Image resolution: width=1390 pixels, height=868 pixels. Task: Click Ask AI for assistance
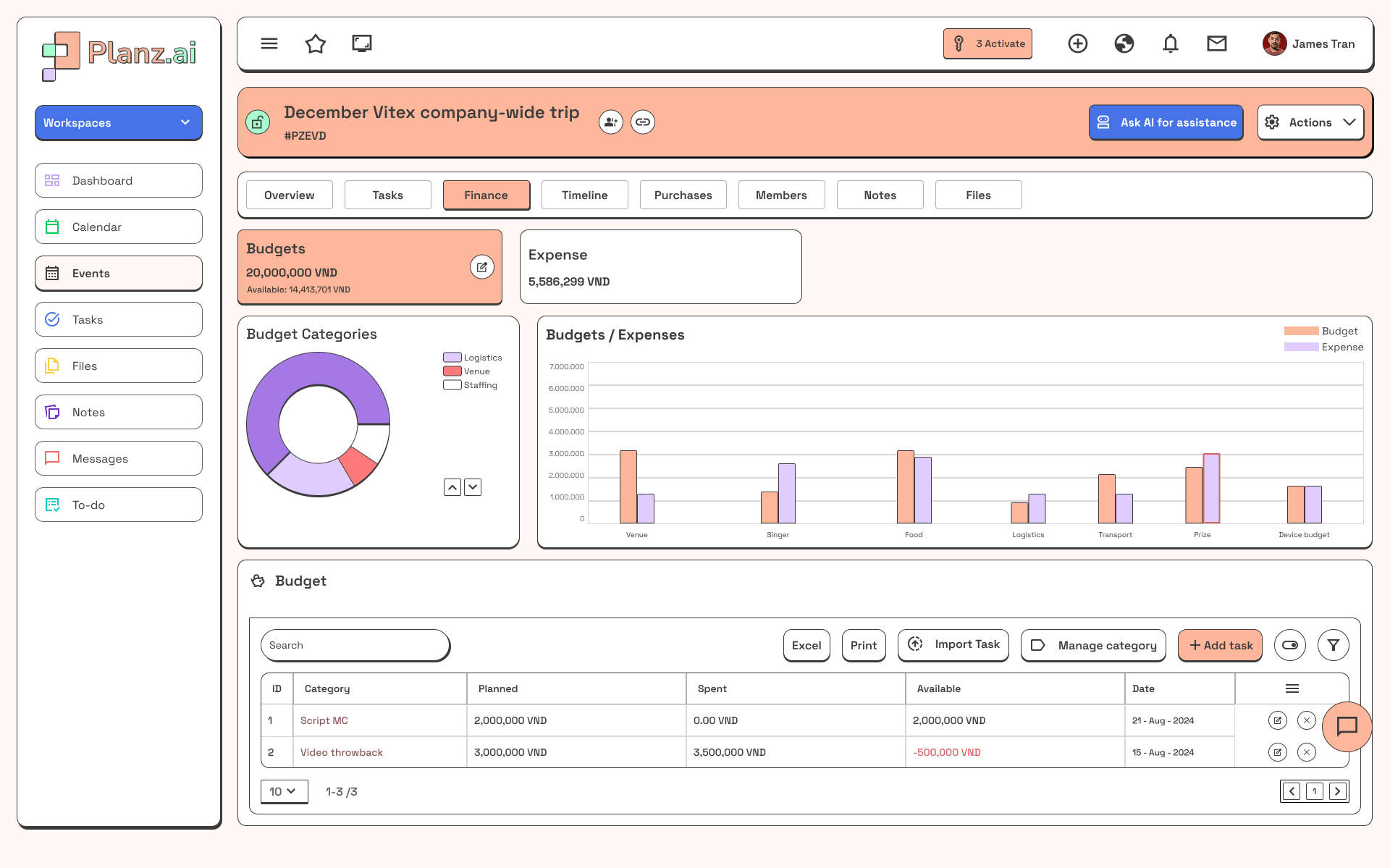coord(1166,123)
